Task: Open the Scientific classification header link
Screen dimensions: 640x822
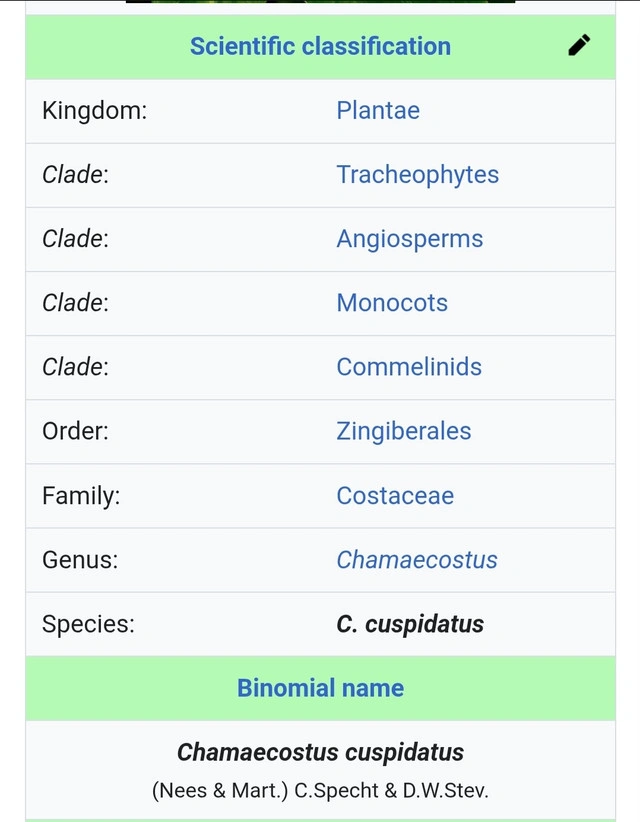Action: point(320,46)
